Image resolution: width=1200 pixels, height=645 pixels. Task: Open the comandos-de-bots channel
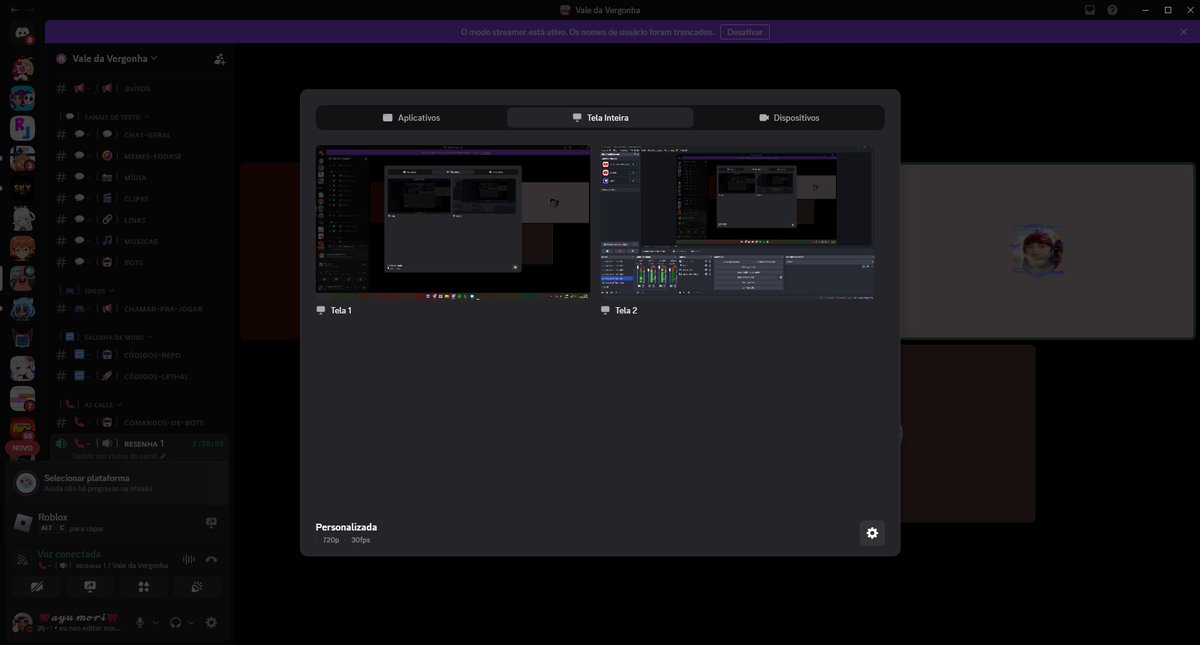[142, 422]
